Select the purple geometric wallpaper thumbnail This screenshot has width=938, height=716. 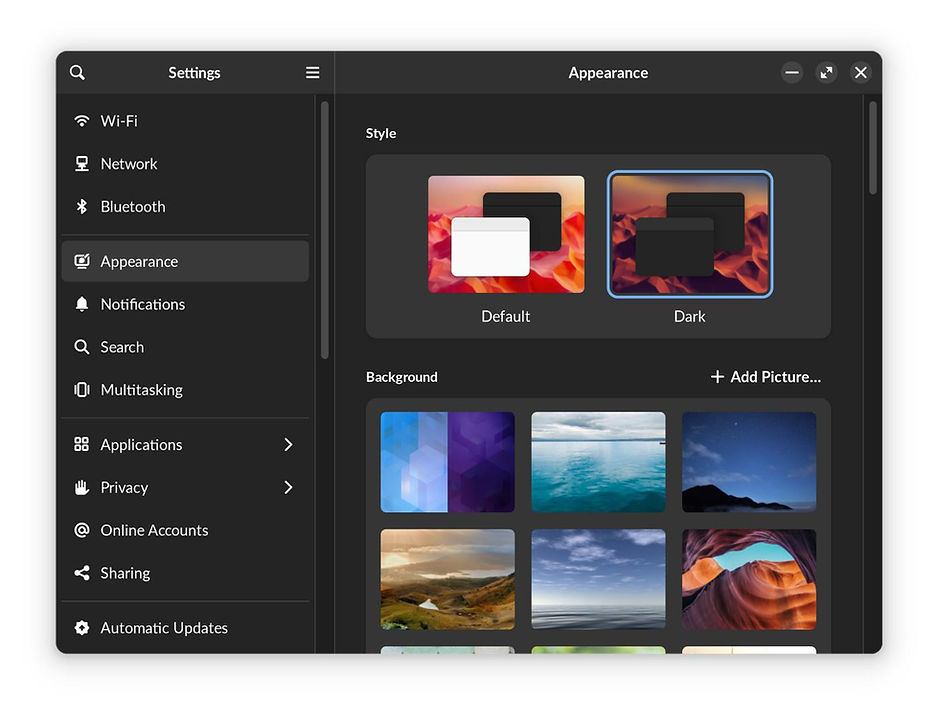pos(447,462)
